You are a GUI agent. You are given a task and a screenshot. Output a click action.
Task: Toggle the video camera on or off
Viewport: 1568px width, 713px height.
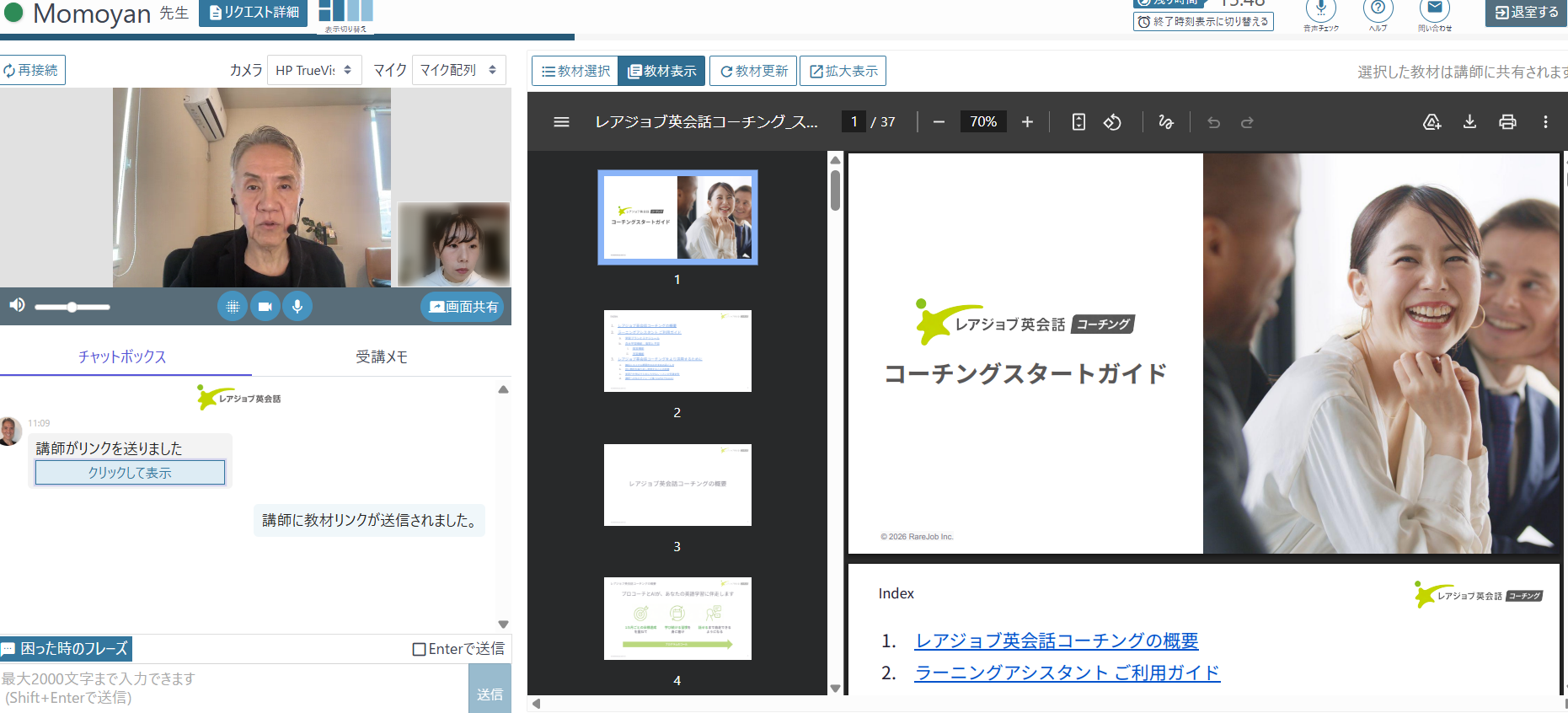tap(265, 307)
